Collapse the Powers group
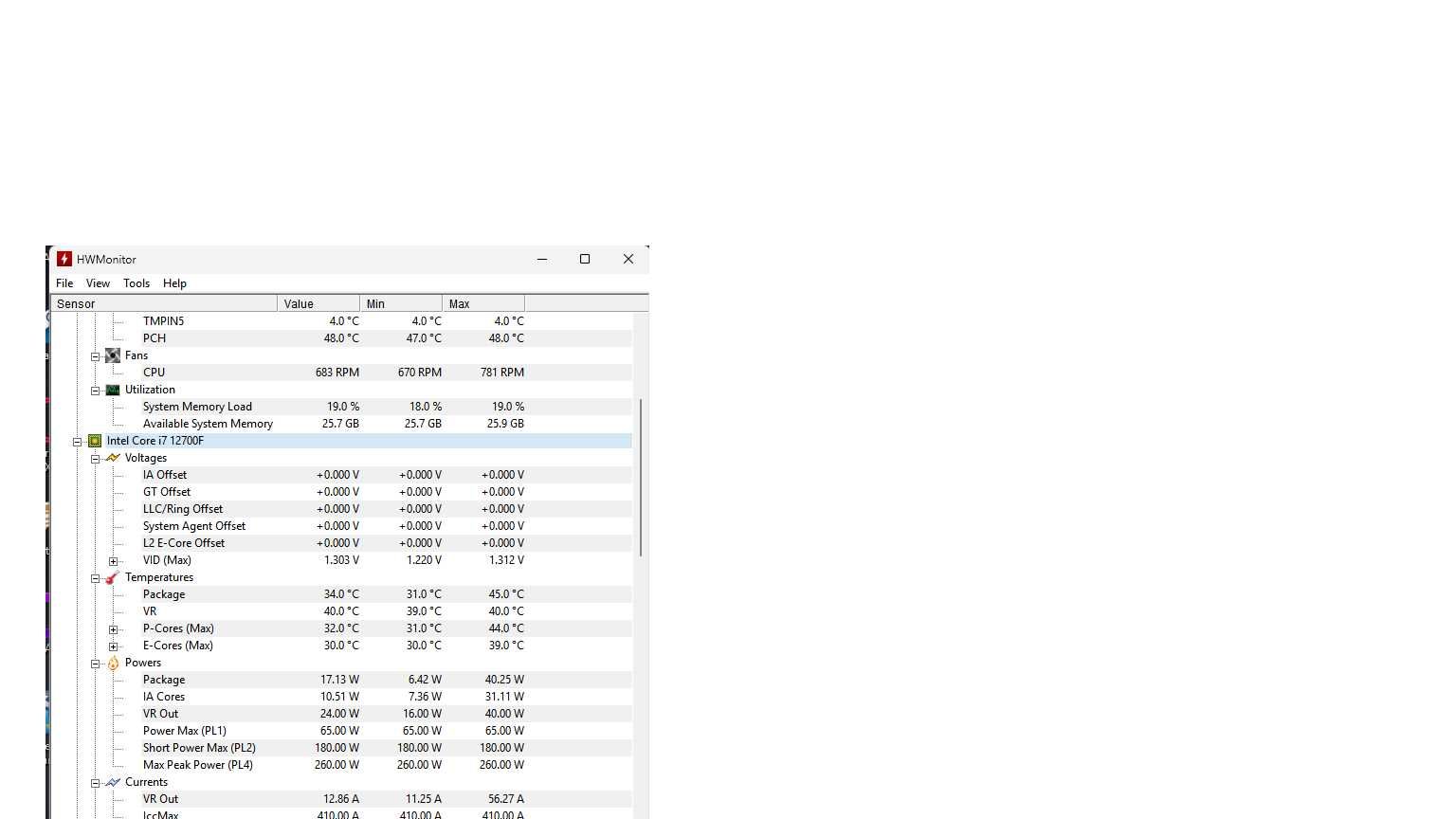This screenshot has width=1456, height=819. pyautogui.click(x=95, y=664)
